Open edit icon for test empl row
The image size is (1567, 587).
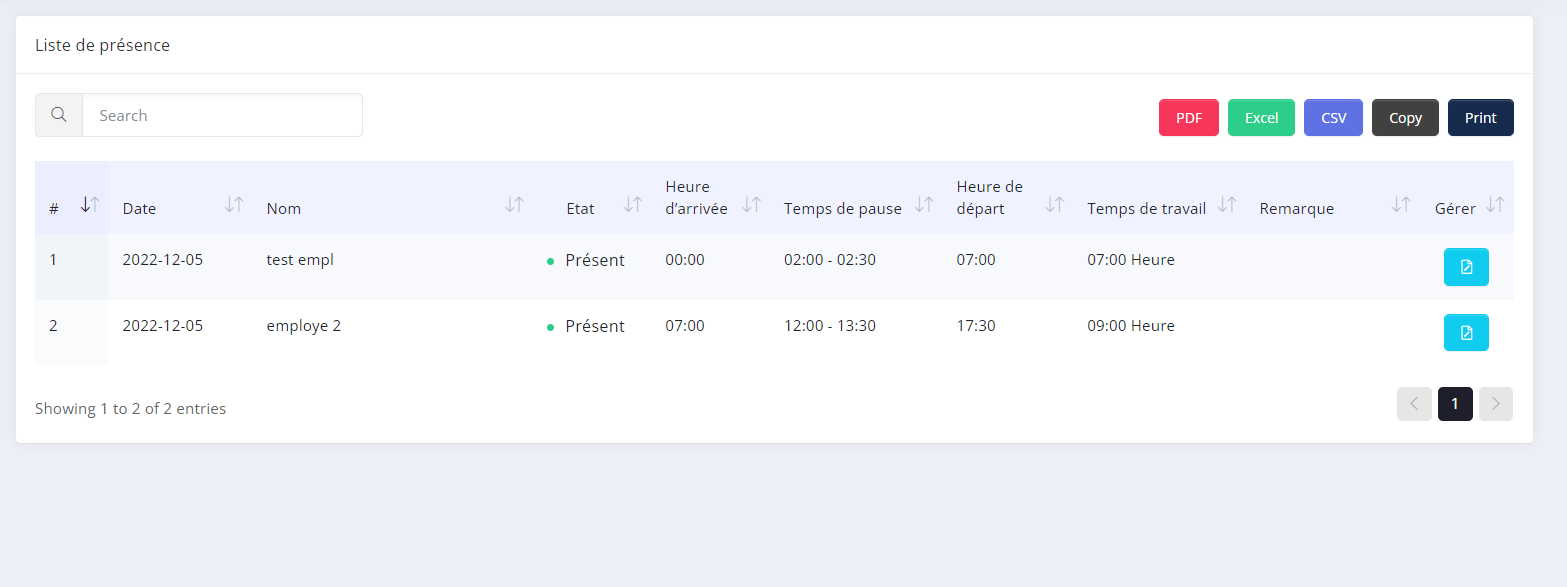point(1466,267)
